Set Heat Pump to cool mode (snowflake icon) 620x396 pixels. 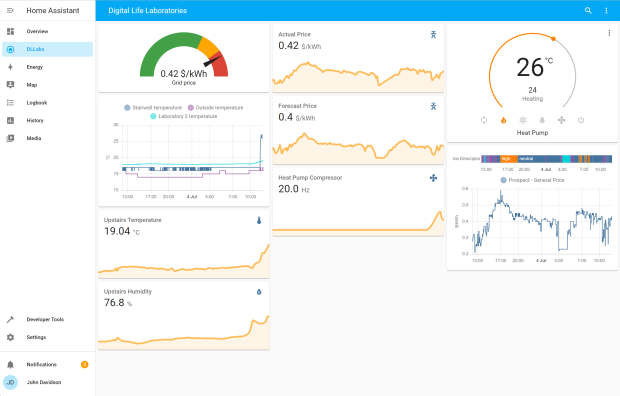(x=523, y=120)
